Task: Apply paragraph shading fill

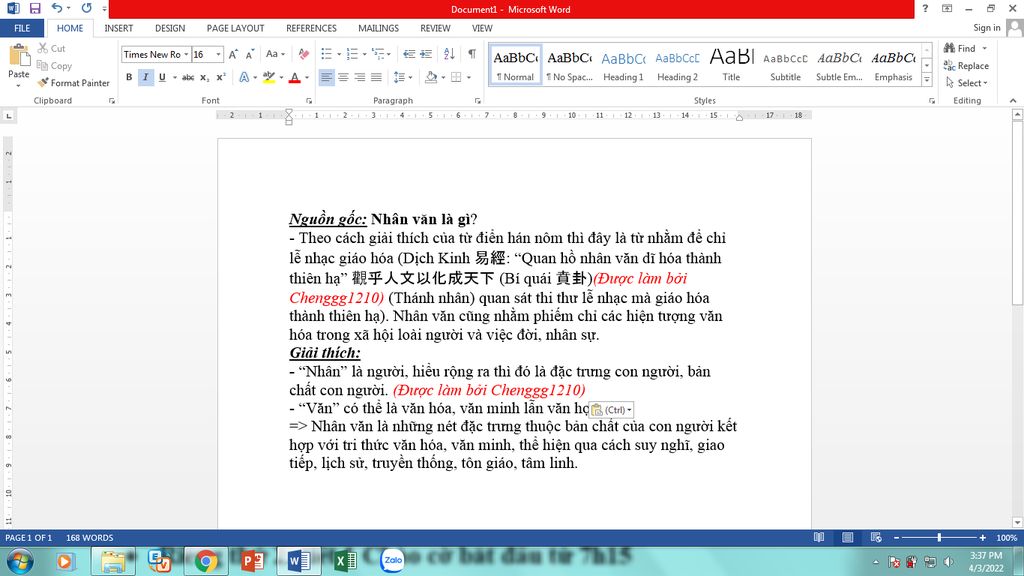Action: click(x=431, y=77)
